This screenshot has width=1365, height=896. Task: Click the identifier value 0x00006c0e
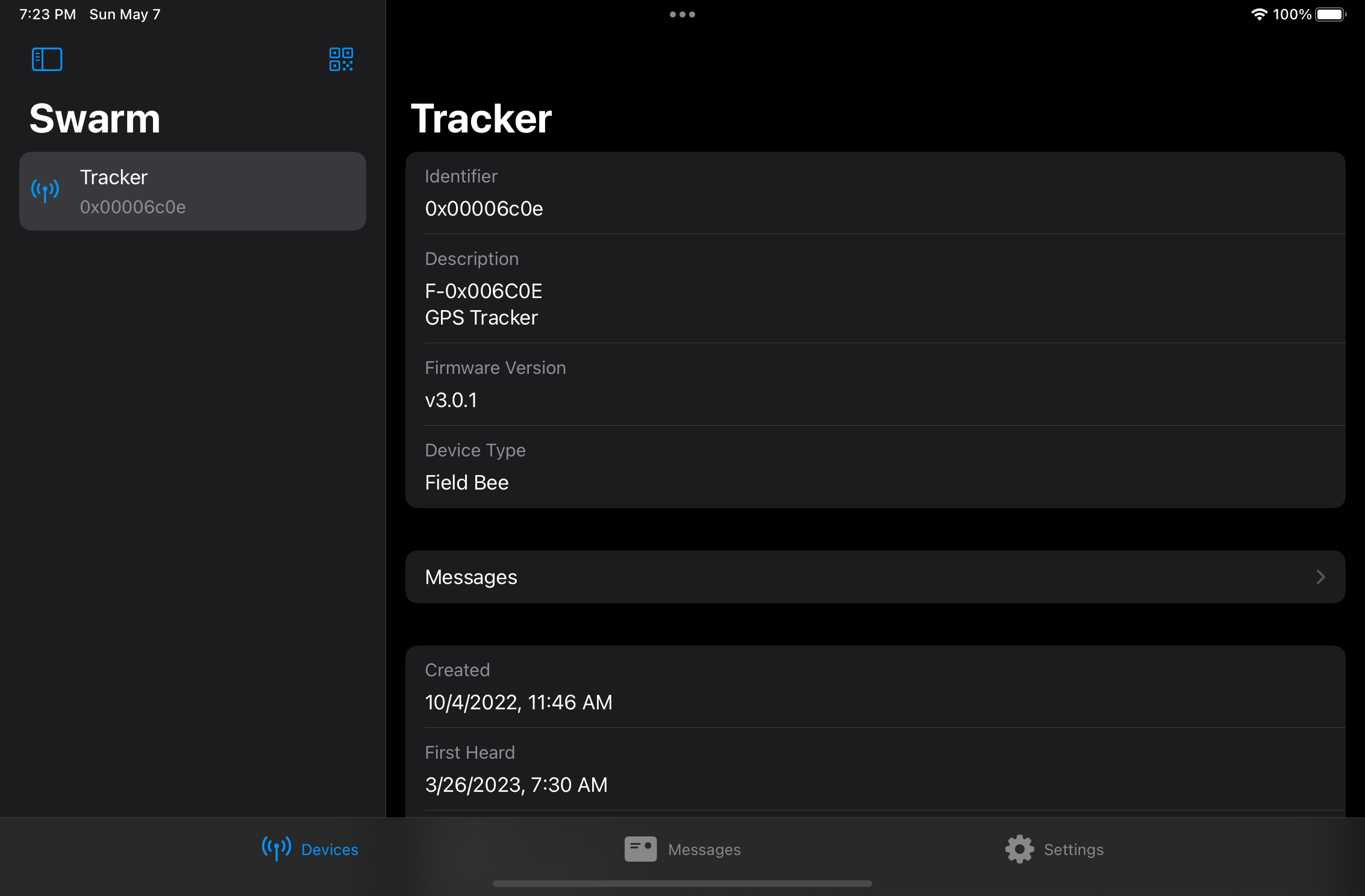pos(484,208)
